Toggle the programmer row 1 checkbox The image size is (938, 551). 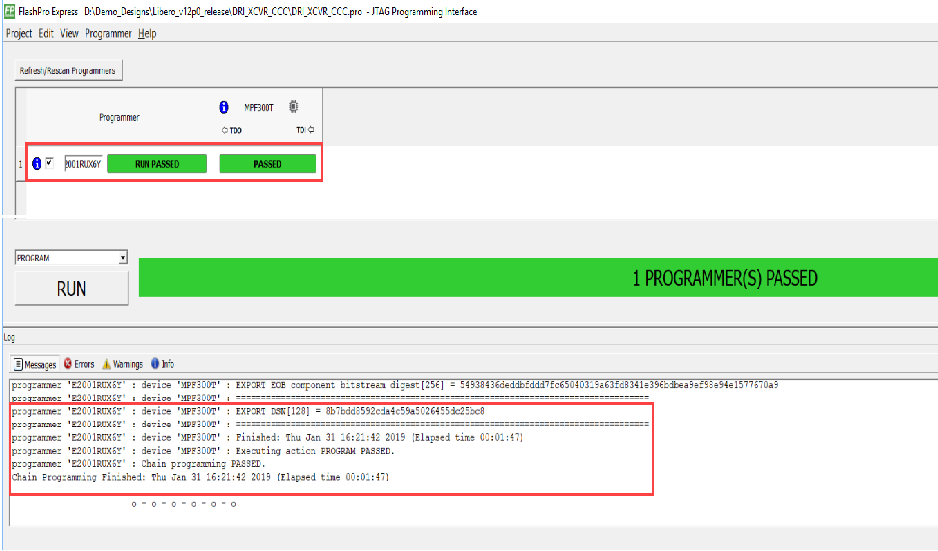(49, 163)
